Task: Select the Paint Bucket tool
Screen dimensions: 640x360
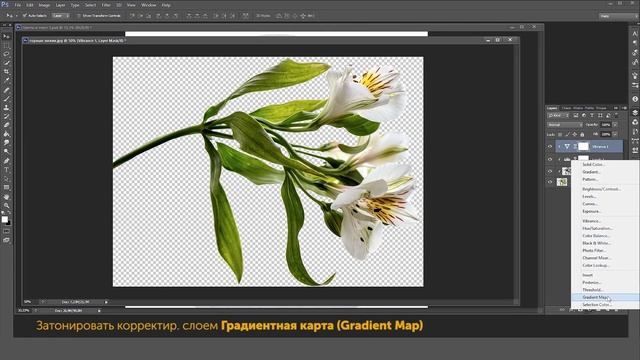Action: click(x=6, y=134)
